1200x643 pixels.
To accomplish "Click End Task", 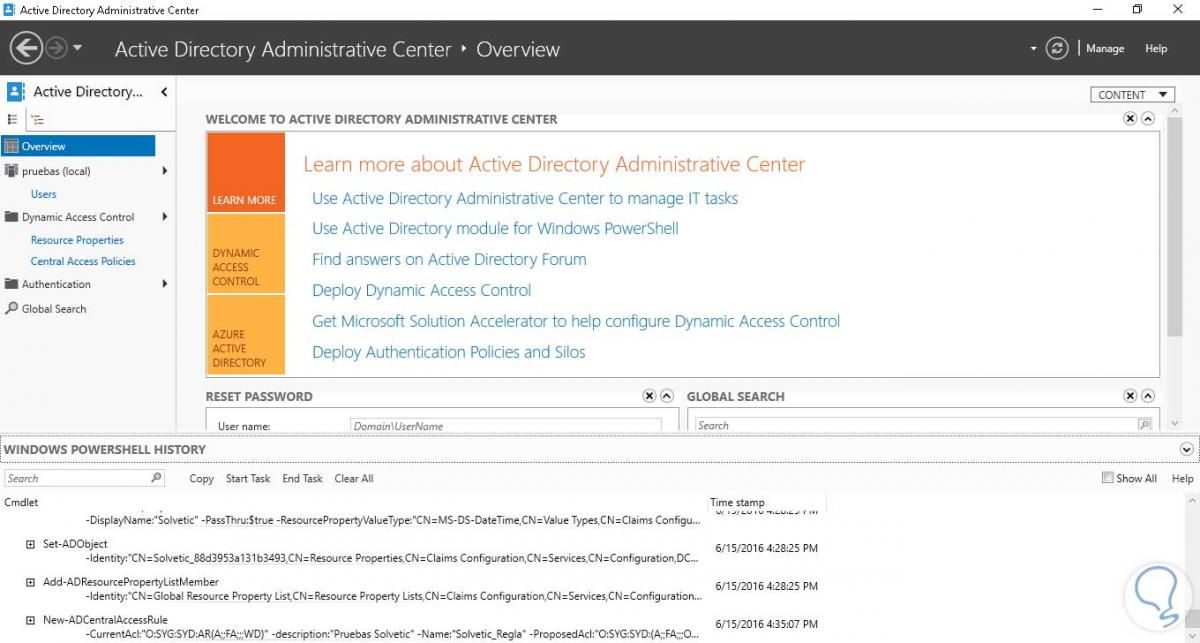I will click(302, 478).
